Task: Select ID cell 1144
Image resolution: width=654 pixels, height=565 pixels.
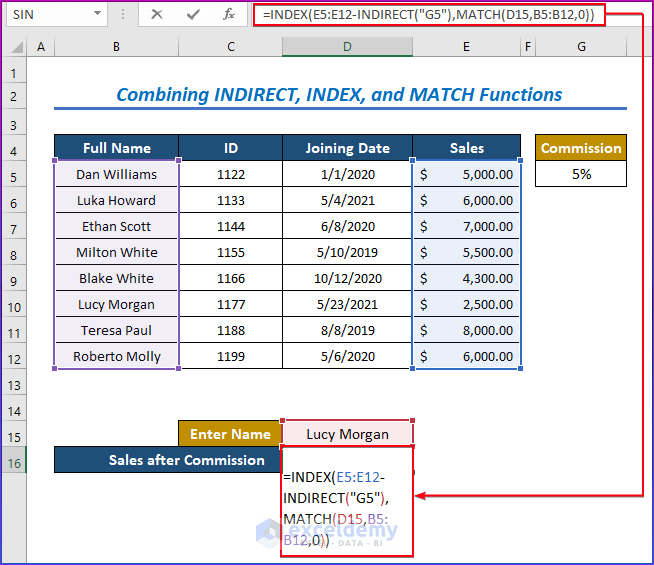Action: tap(231, 226)
